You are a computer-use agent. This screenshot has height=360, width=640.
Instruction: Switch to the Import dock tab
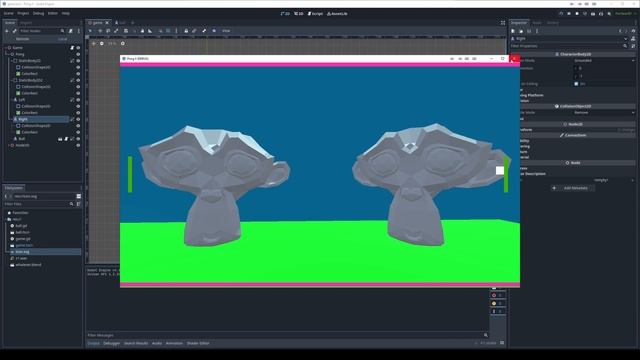pos(26,23)
